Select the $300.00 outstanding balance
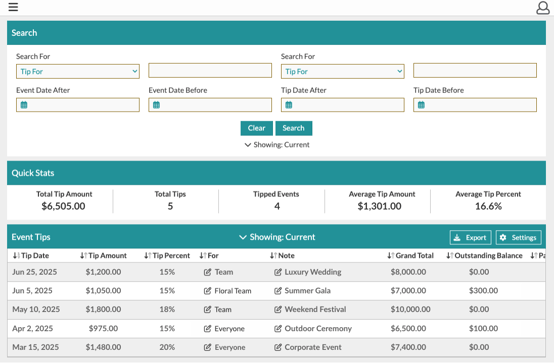 tap(483, 291)
